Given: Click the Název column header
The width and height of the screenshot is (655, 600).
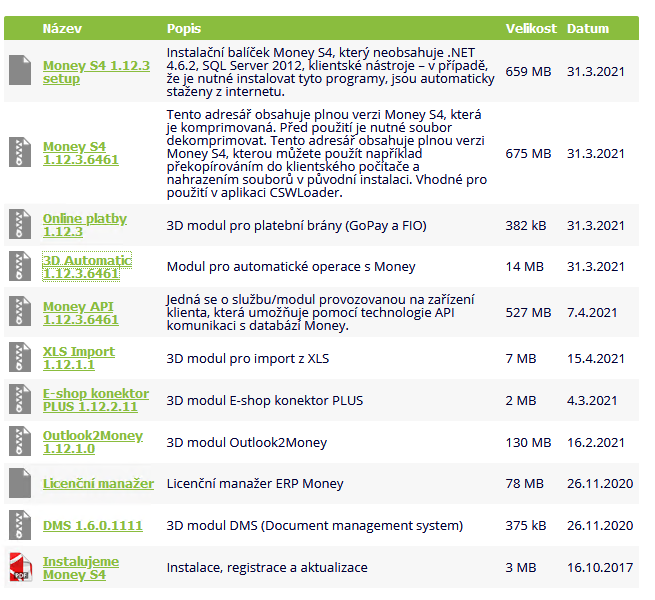Looking at the screenshot, I should (61, 28).
